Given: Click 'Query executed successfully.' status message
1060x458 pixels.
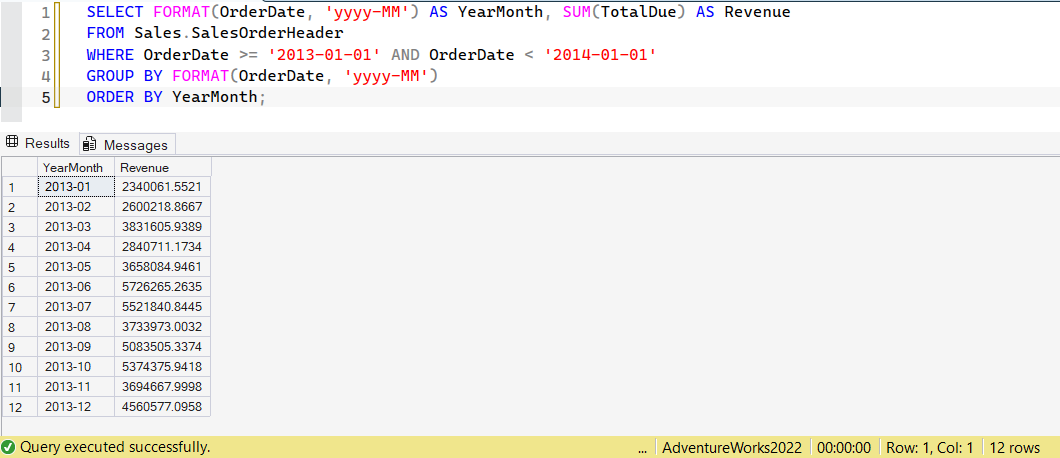Looking at the screenshot, I should click(115, 447).
